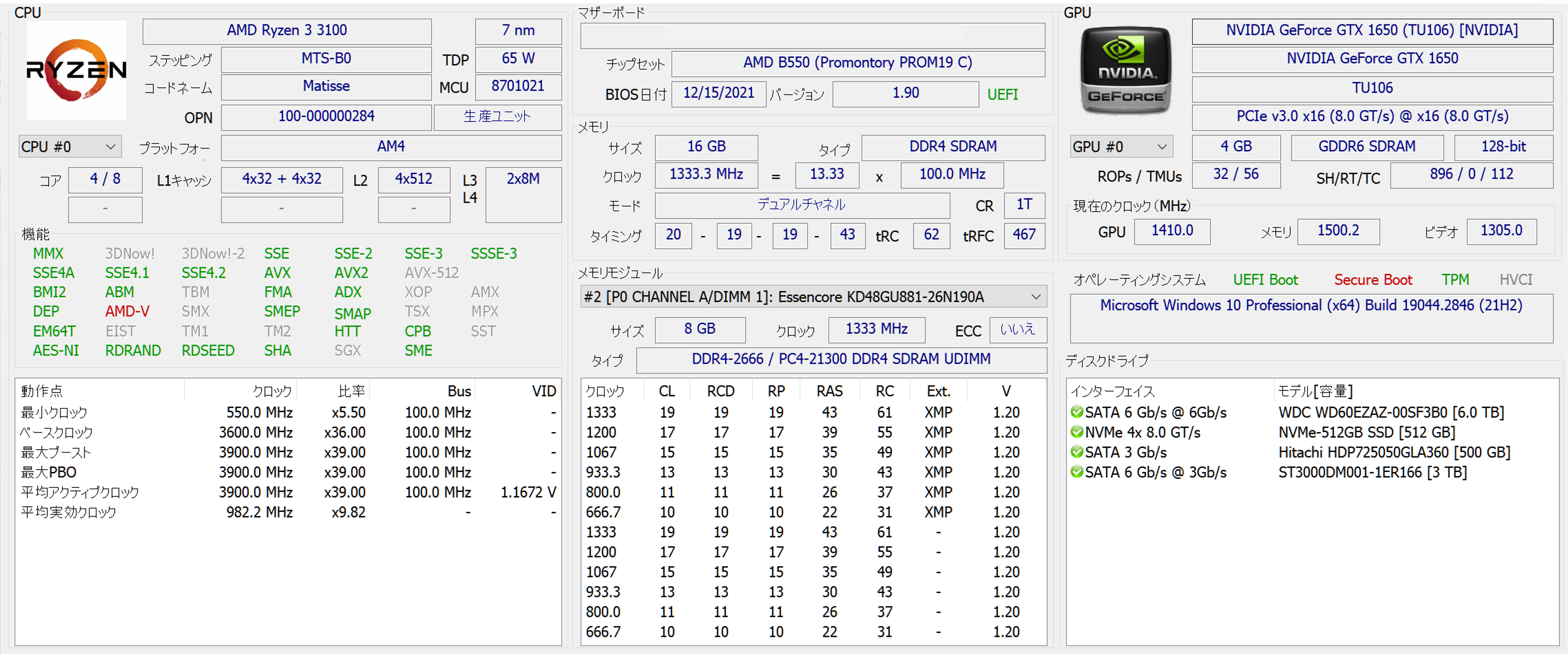The width and height of the screenshot is (1568, 654).
Task: Click the AES-NI feature label
Action: click(55, 351)
